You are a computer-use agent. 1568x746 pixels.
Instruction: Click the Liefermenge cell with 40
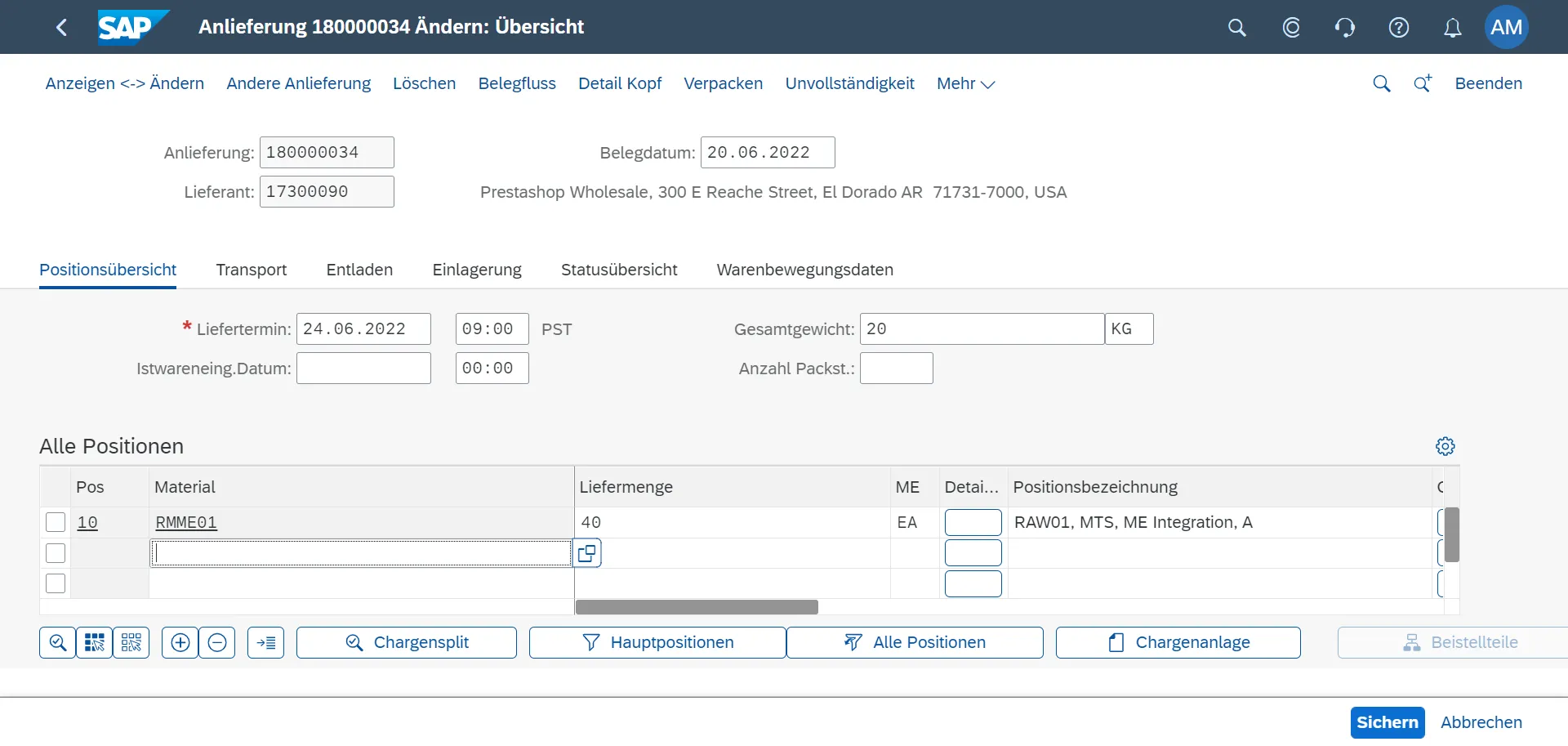(732, 522)
